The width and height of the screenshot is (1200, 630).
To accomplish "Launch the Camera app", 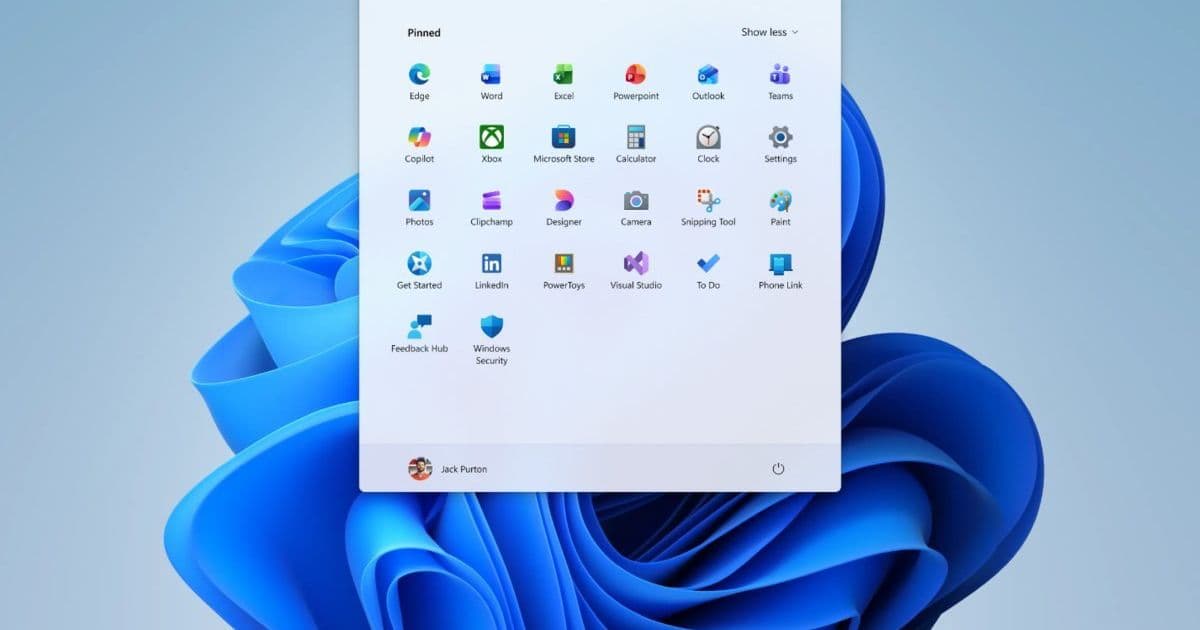I will (636, 200).
